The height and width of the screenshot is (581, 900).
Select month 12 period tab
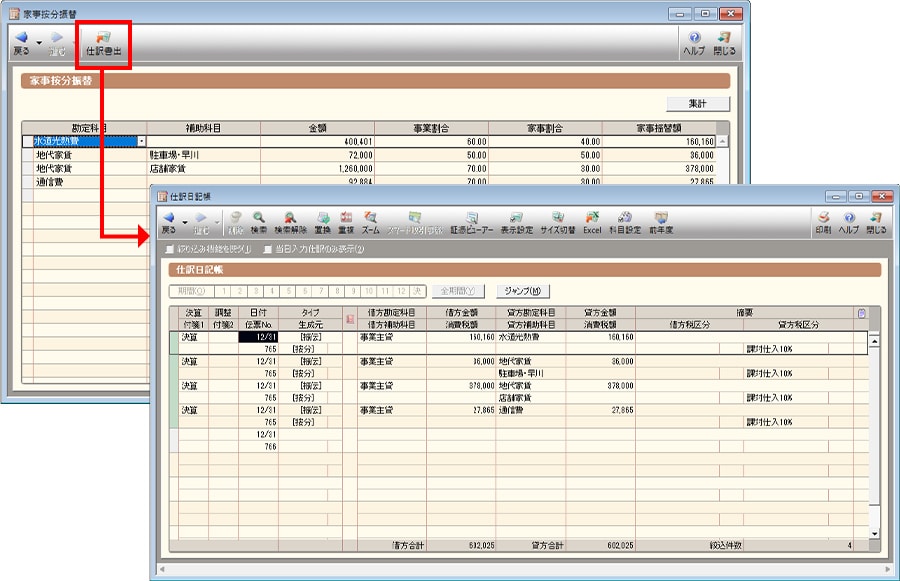[x=402, y=291]
